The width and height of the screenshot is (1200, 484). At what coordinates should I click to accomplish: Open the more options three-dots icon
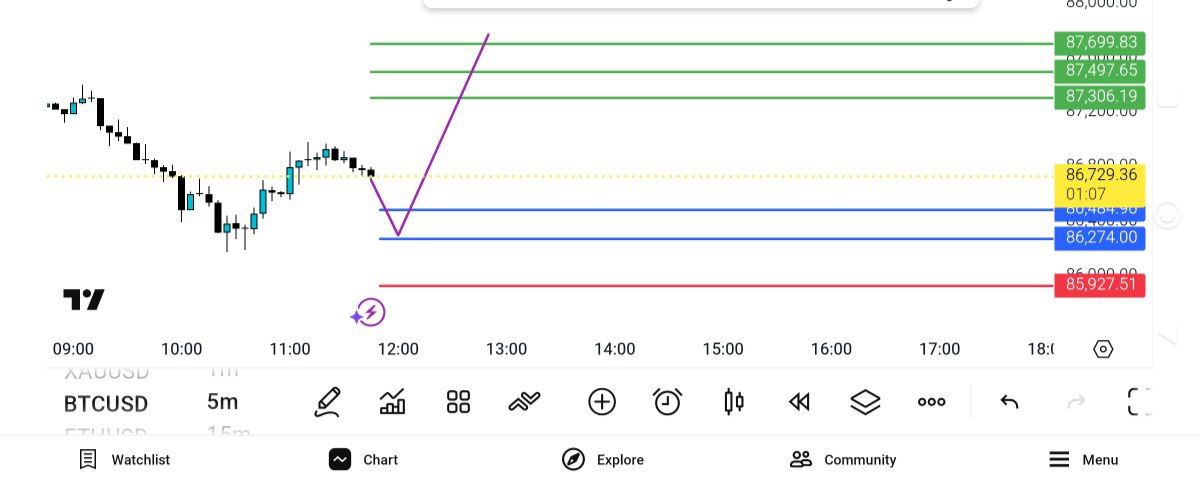tap(931, 402)
